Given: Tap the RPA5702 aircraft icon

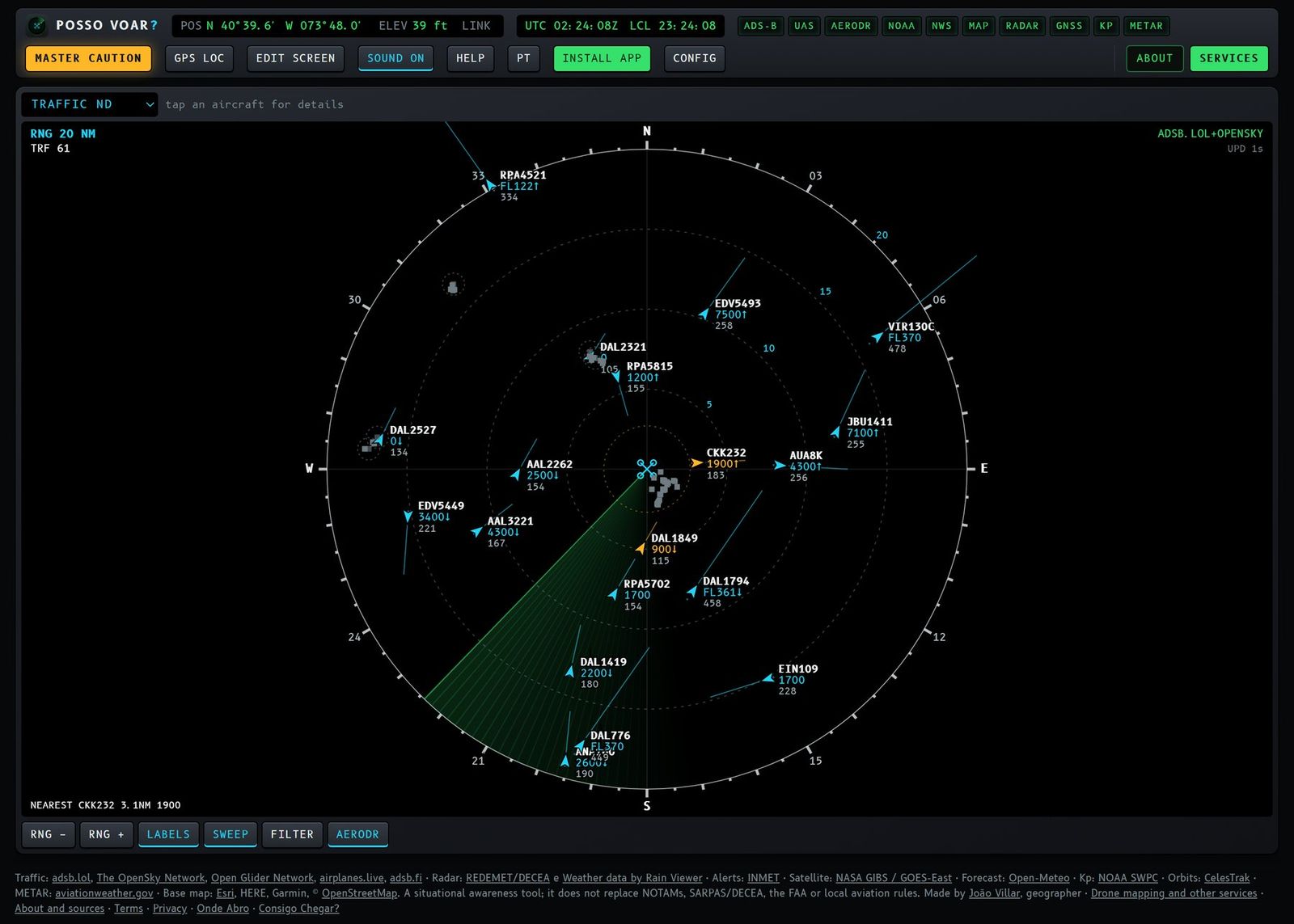Looking at the screenshot, I should coord(613,594).
